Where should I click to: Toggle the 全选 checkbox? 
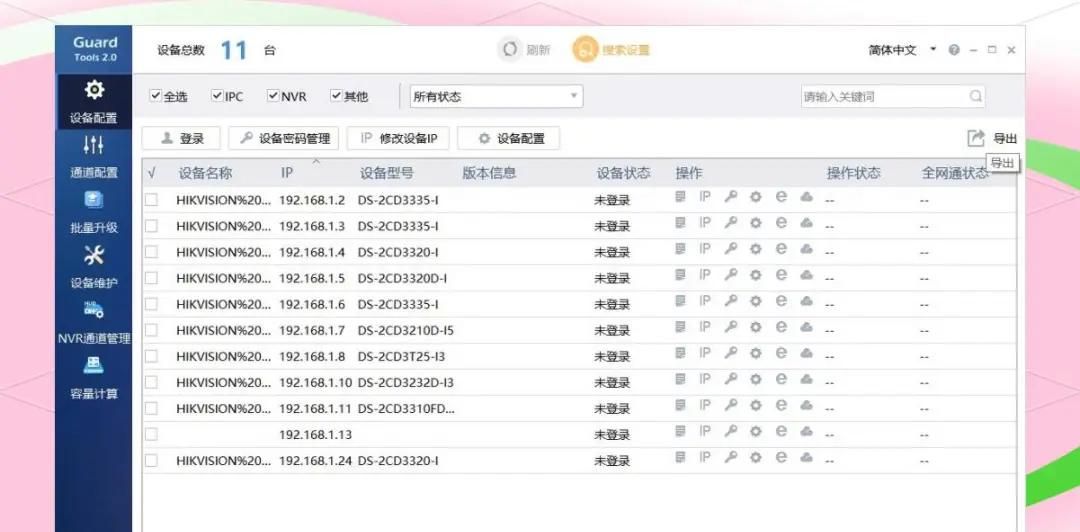coord(156,96)
